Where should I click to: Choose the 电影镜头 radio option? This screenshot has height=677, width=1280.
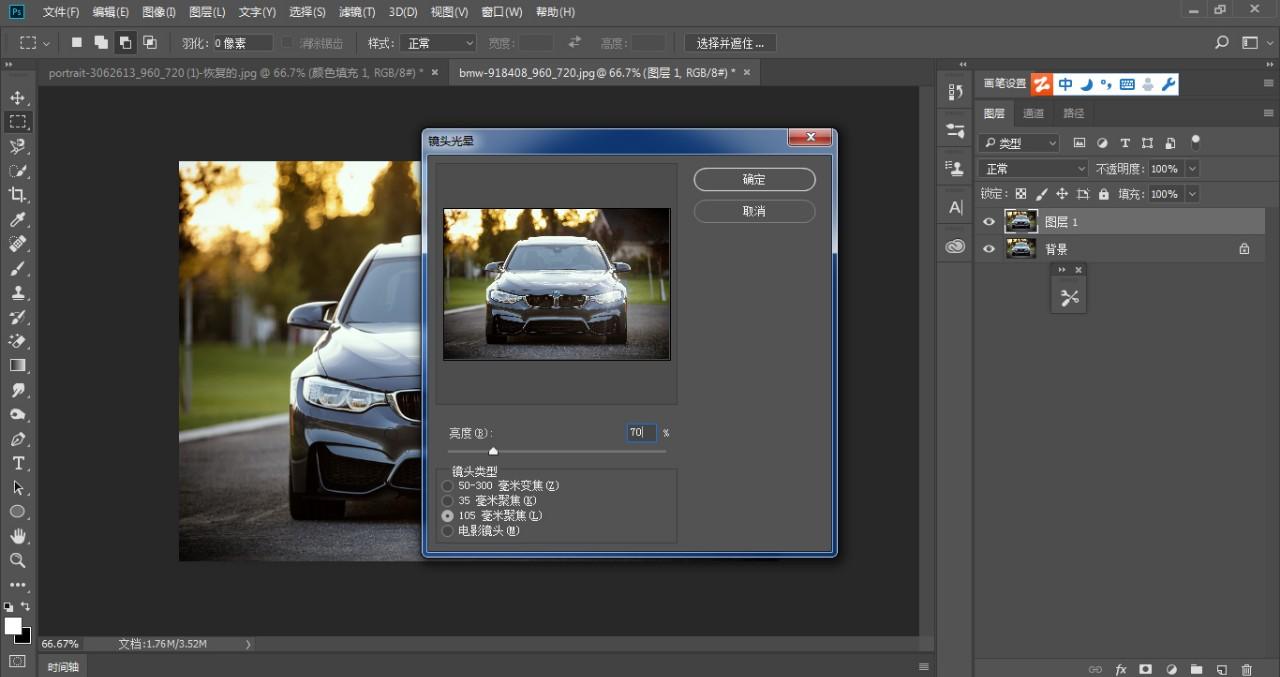click(x=448, y=531)
